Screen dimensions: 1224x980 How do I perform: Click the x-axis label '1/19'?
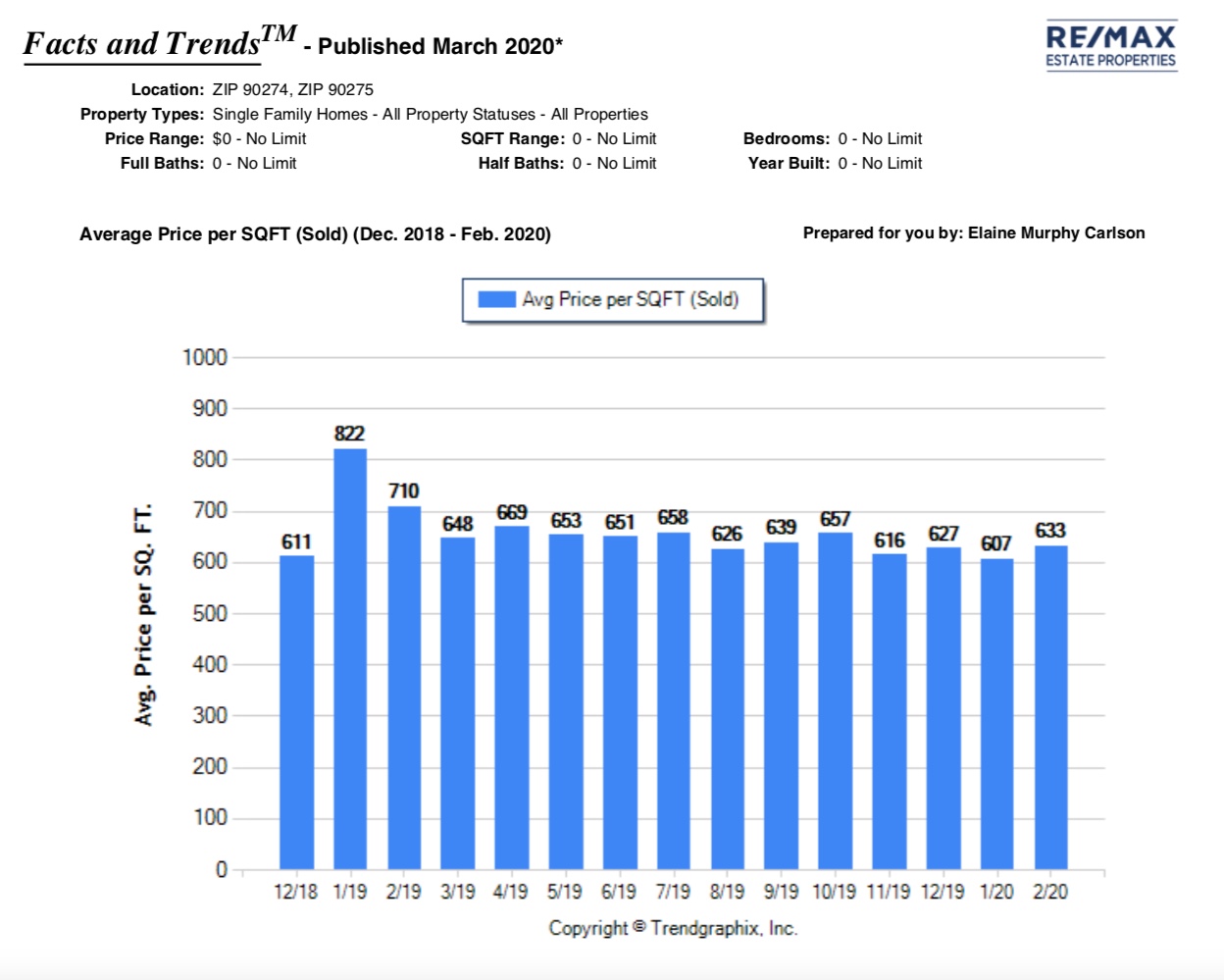click(x=350, y=892)
